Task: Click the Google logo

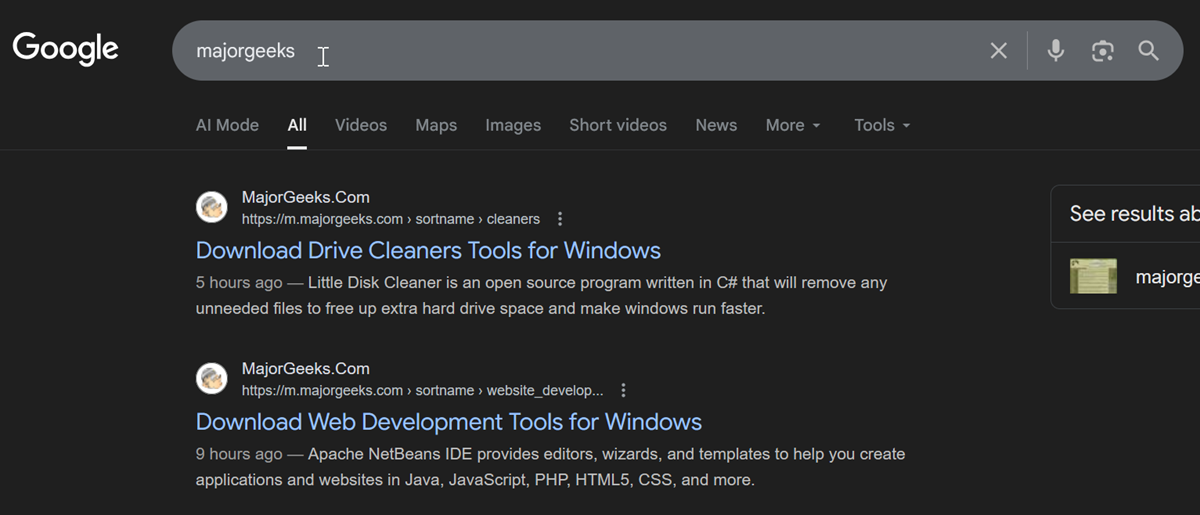Action: click(66, 48)
